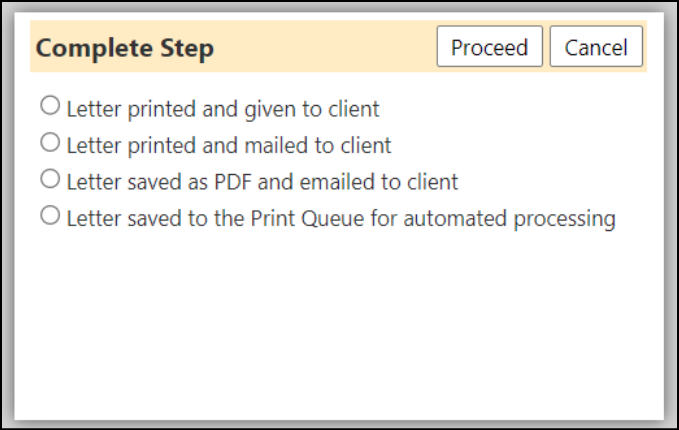Click the 'Letter printed and given to client' label
Image resolution: width=679 pixels, height=430 pixels.
pyautogui.click(x=223, y=109)
